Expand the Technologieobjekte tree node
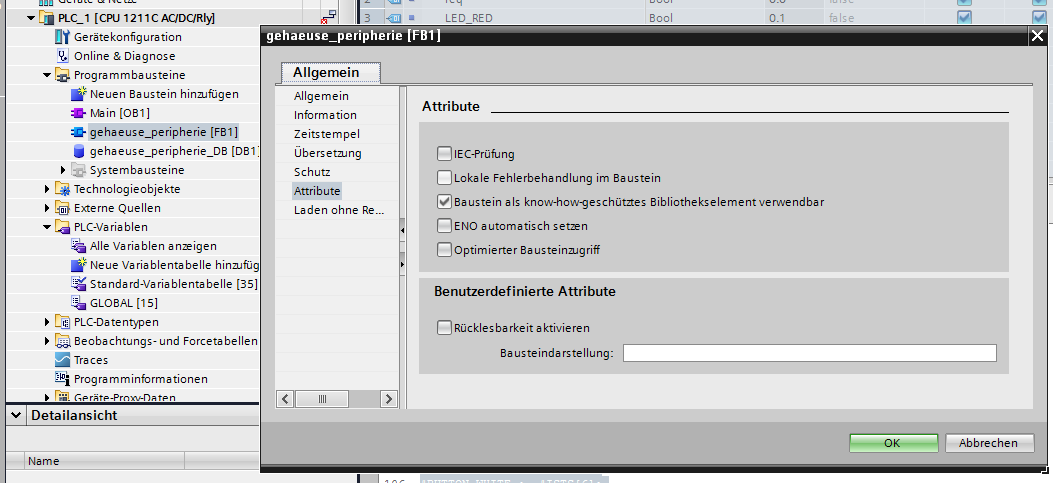This screenshot has width=1053, height=483. [47, 189]
